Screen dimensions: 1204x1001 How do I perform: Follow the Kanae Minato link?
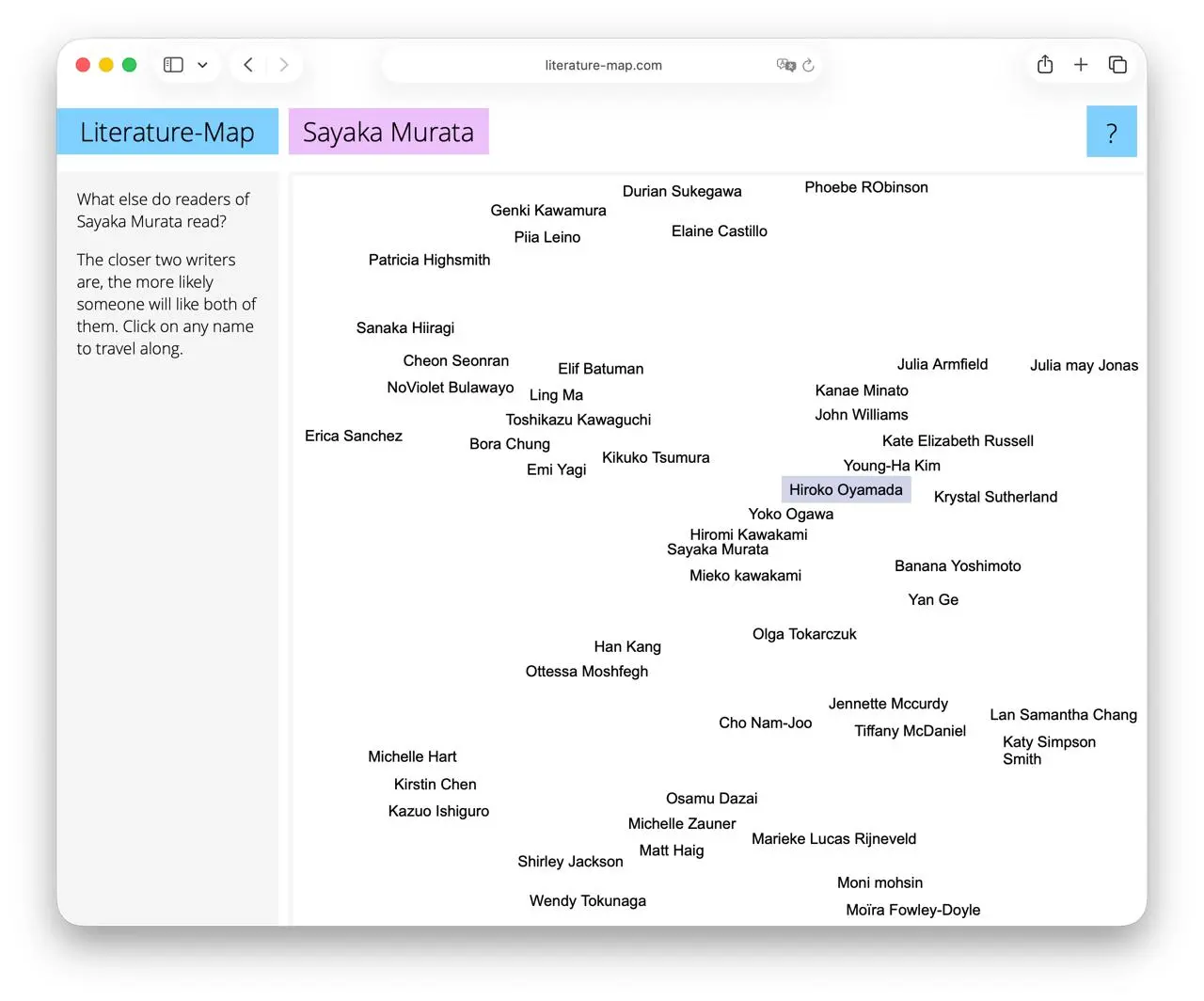(862, 390)
